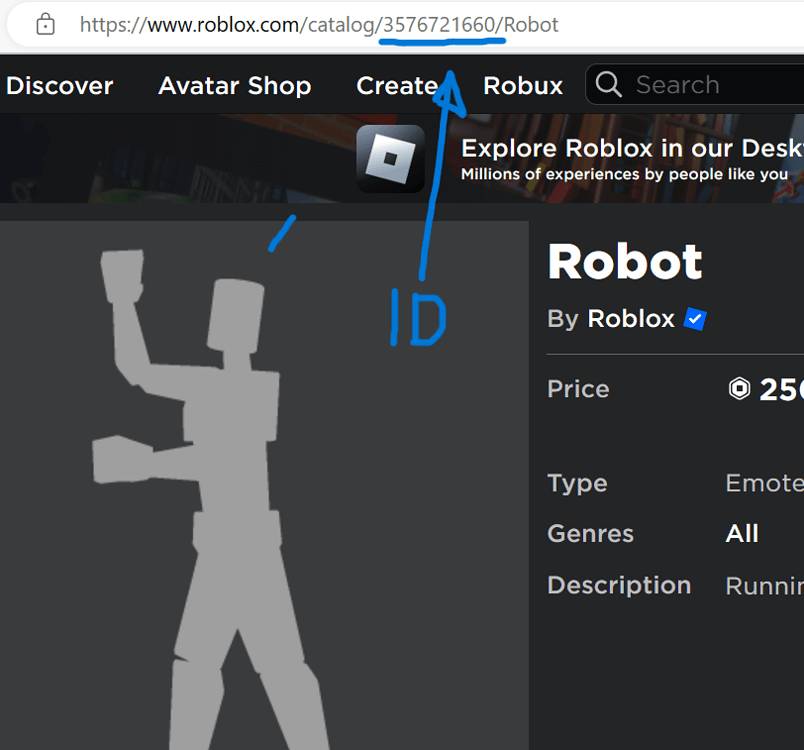Click the All genres link
This screenshot has width=804, height=750.
point(742,534)
